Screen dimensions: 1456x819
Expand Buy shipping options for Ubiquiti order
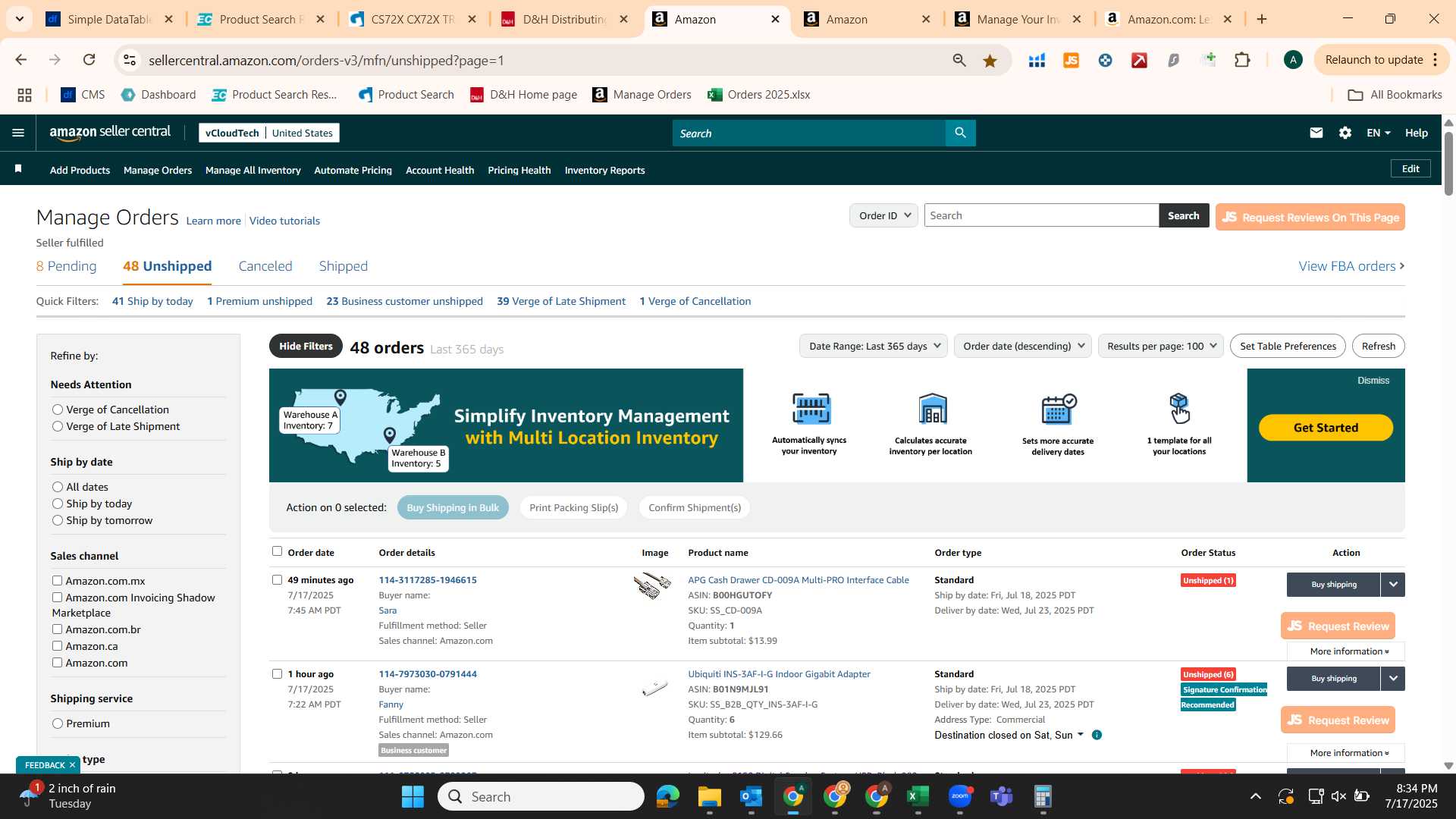pyautogui.click(x=1393, y=679)
